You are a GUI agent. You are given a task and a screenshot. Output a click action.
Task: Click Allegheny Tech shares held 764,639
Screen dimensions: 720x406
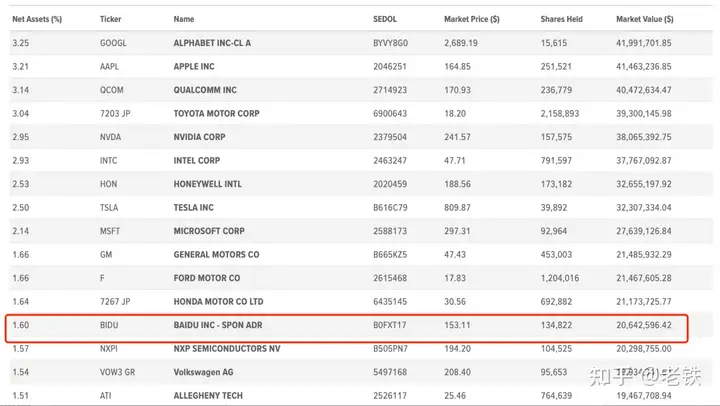(x=556, y=396)
